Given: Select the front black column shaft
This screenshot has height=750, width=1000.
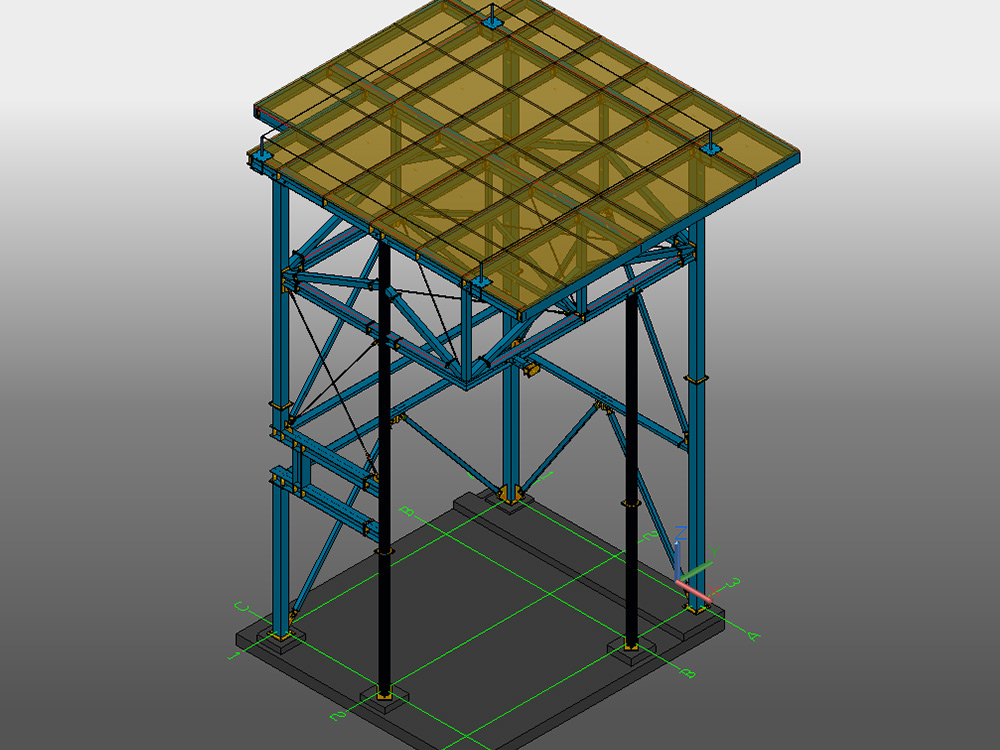Looking at the screenshot, I should click(385, 466).
